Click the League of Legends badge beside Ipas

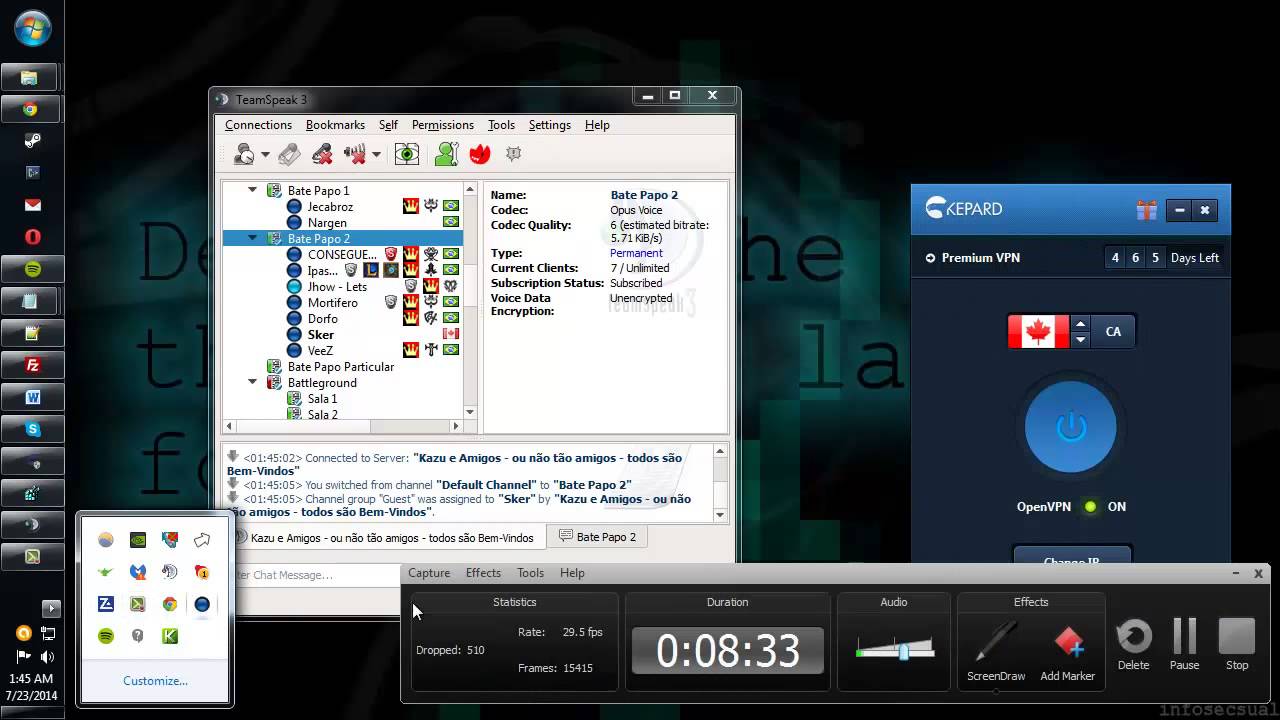371,270
